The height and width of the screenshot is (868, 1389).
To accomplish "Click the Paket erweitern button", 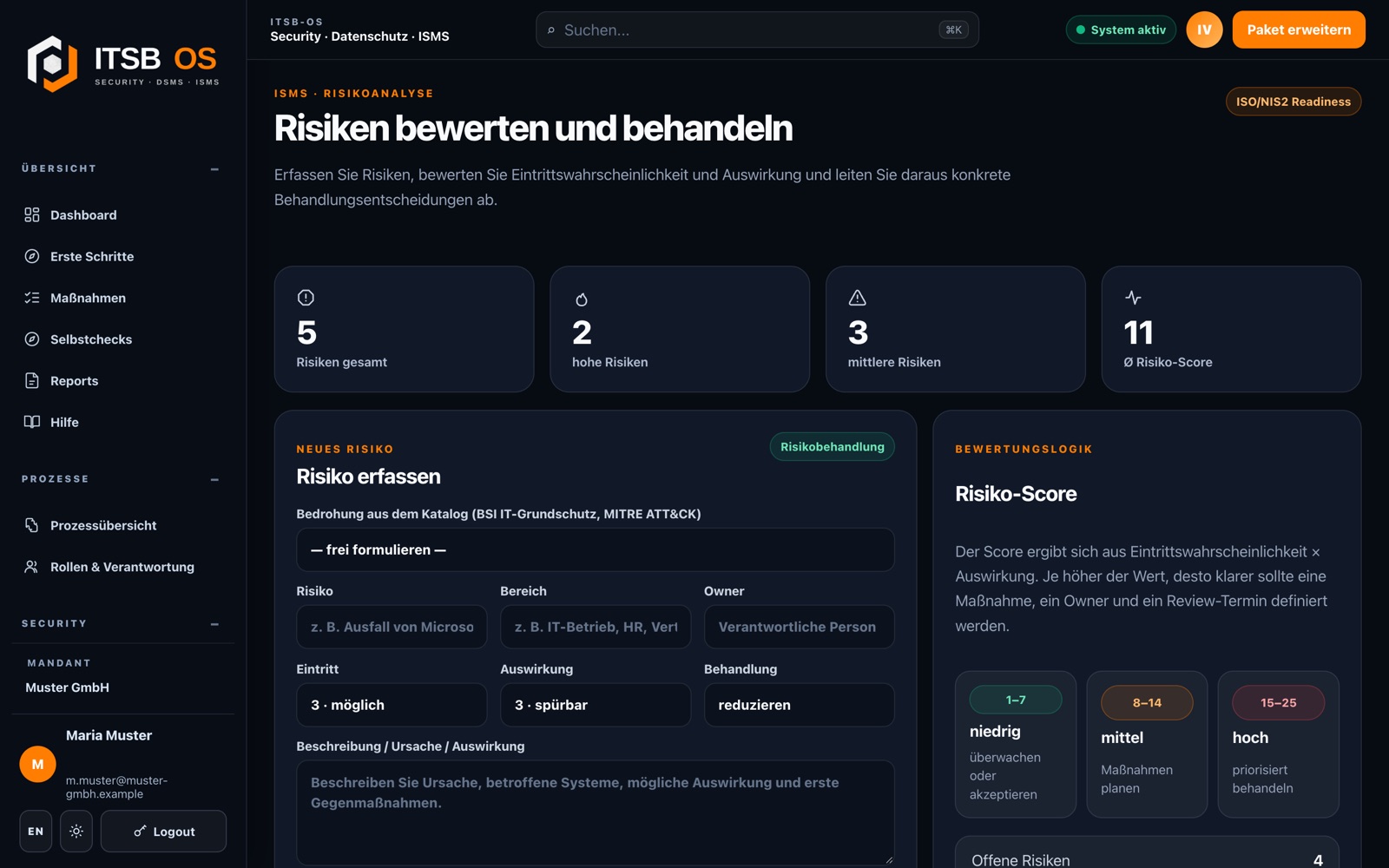I will pyautogui.click(x=1299, y=30).
